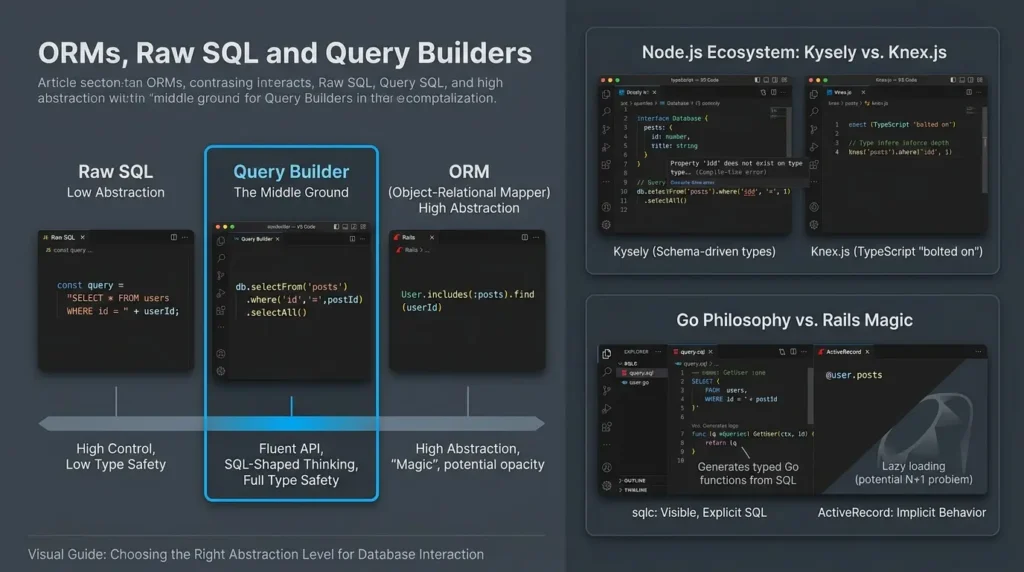Open more actions in Rails editor

(x=536, y=237)
